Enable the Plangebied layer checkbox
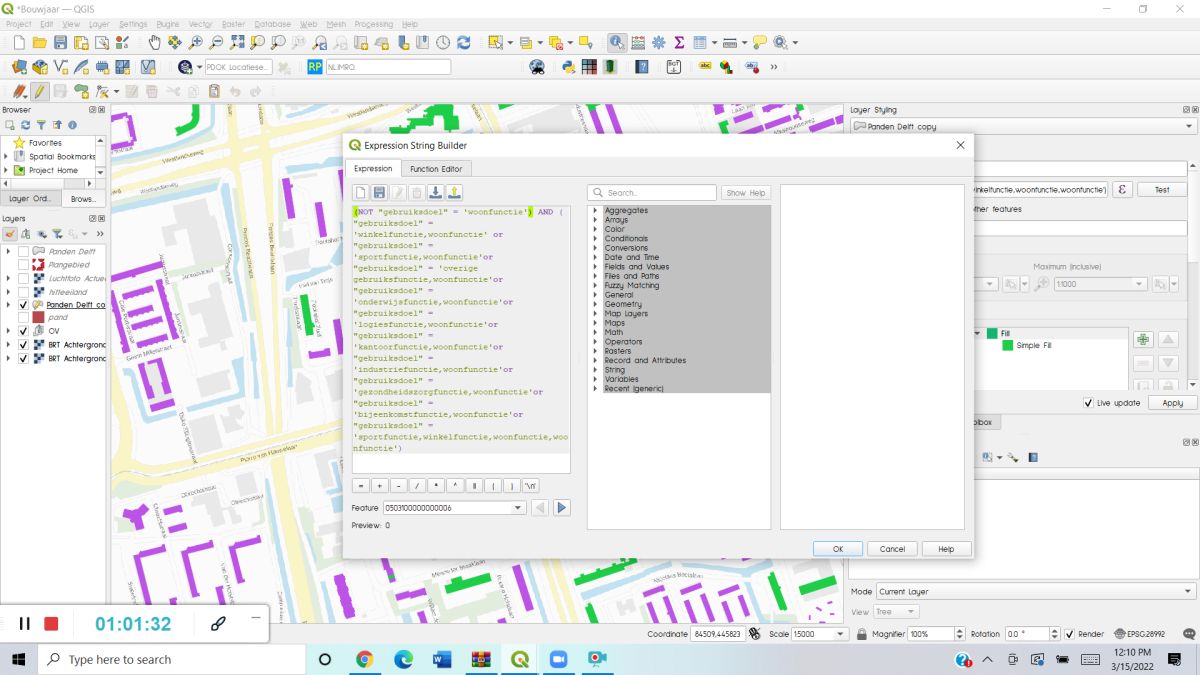Viewport: 1200px width, 675px height. (23, 265)
